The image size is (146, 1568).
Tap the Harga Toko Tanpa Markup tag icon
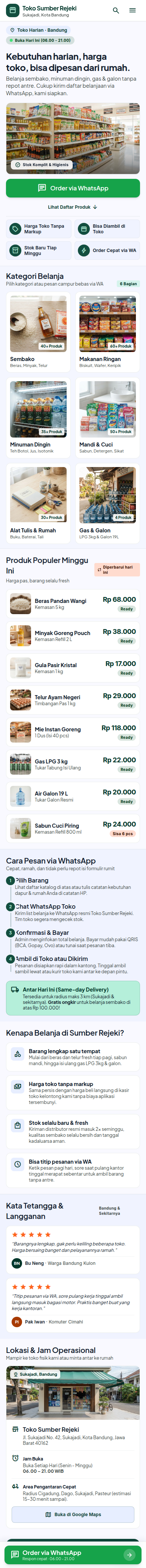pyautogui.click(x=15, y=229)
